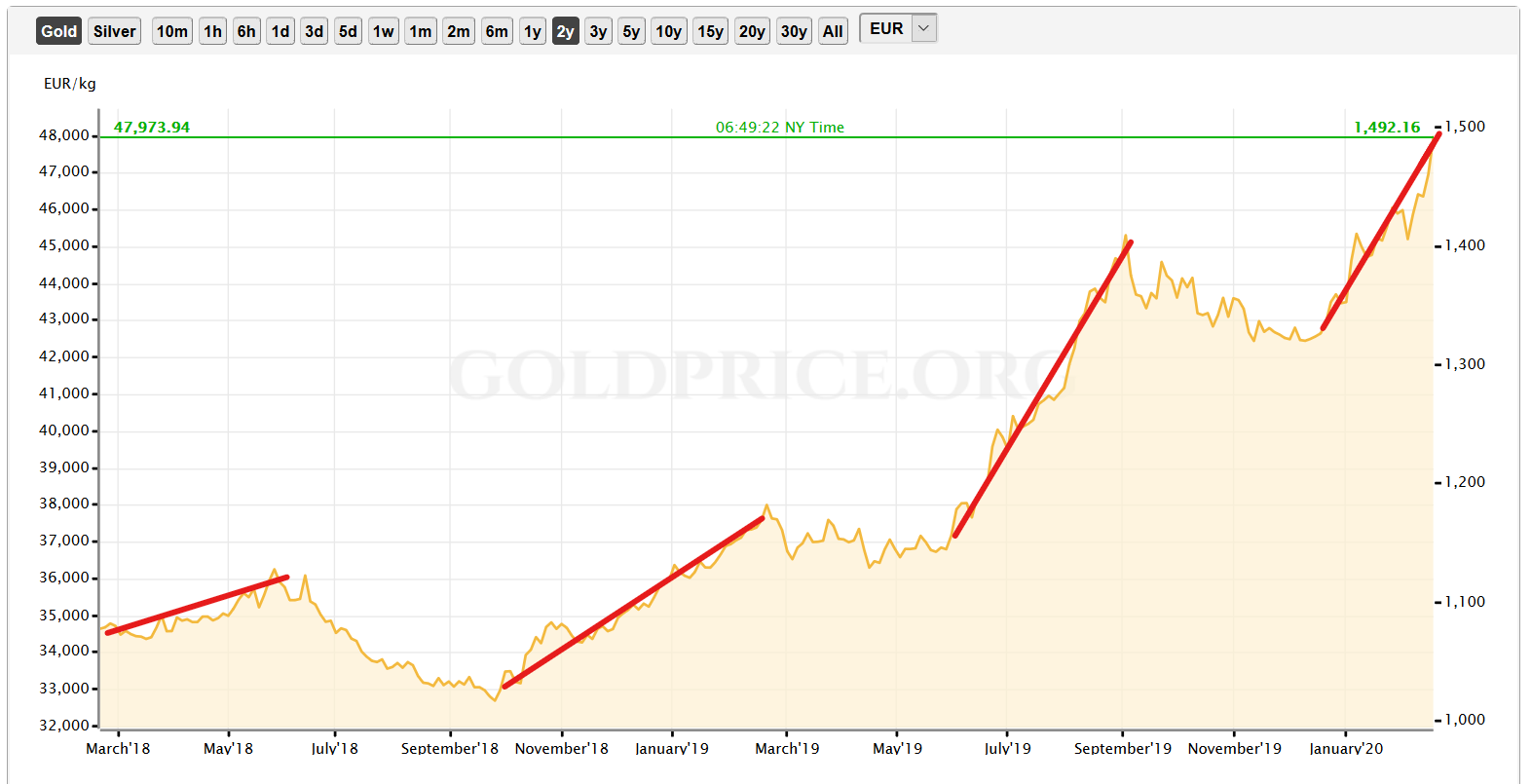This screenshot has height=784, width=1531.
Task: Set time range to 10m
Action: coord(171,31)
